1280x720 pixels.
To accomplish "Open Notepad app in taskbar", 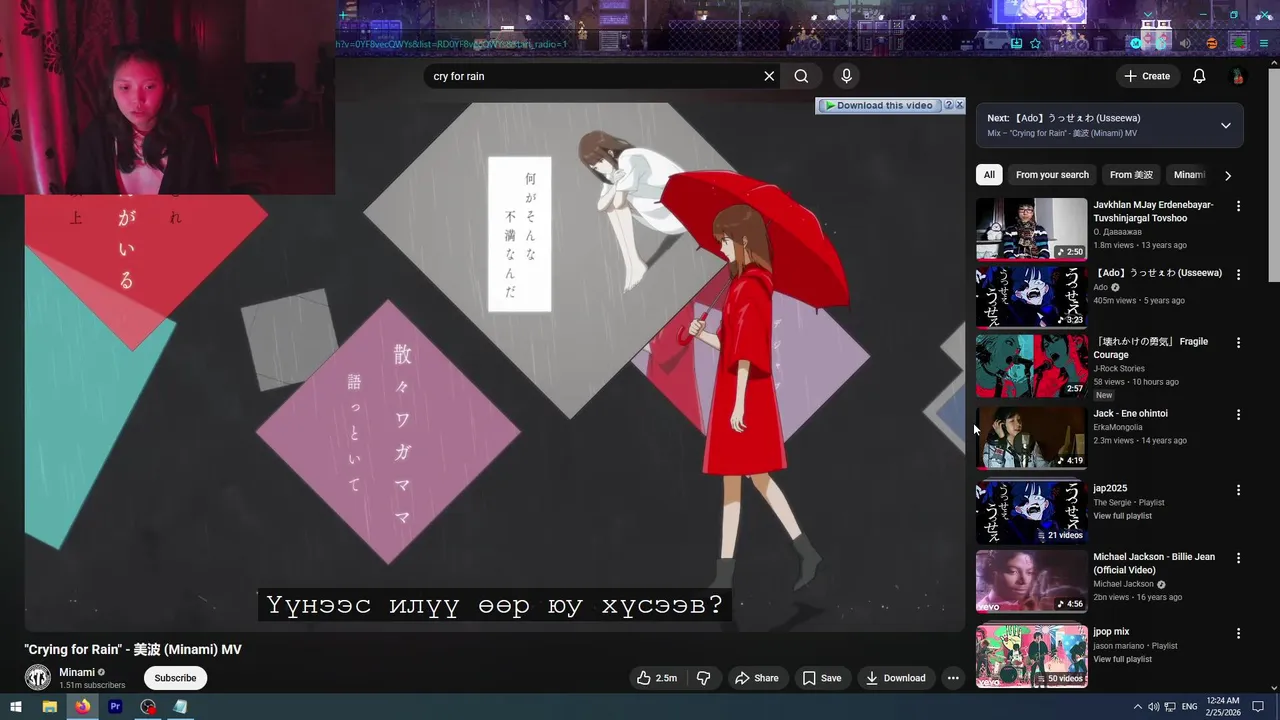I will 180,707.
